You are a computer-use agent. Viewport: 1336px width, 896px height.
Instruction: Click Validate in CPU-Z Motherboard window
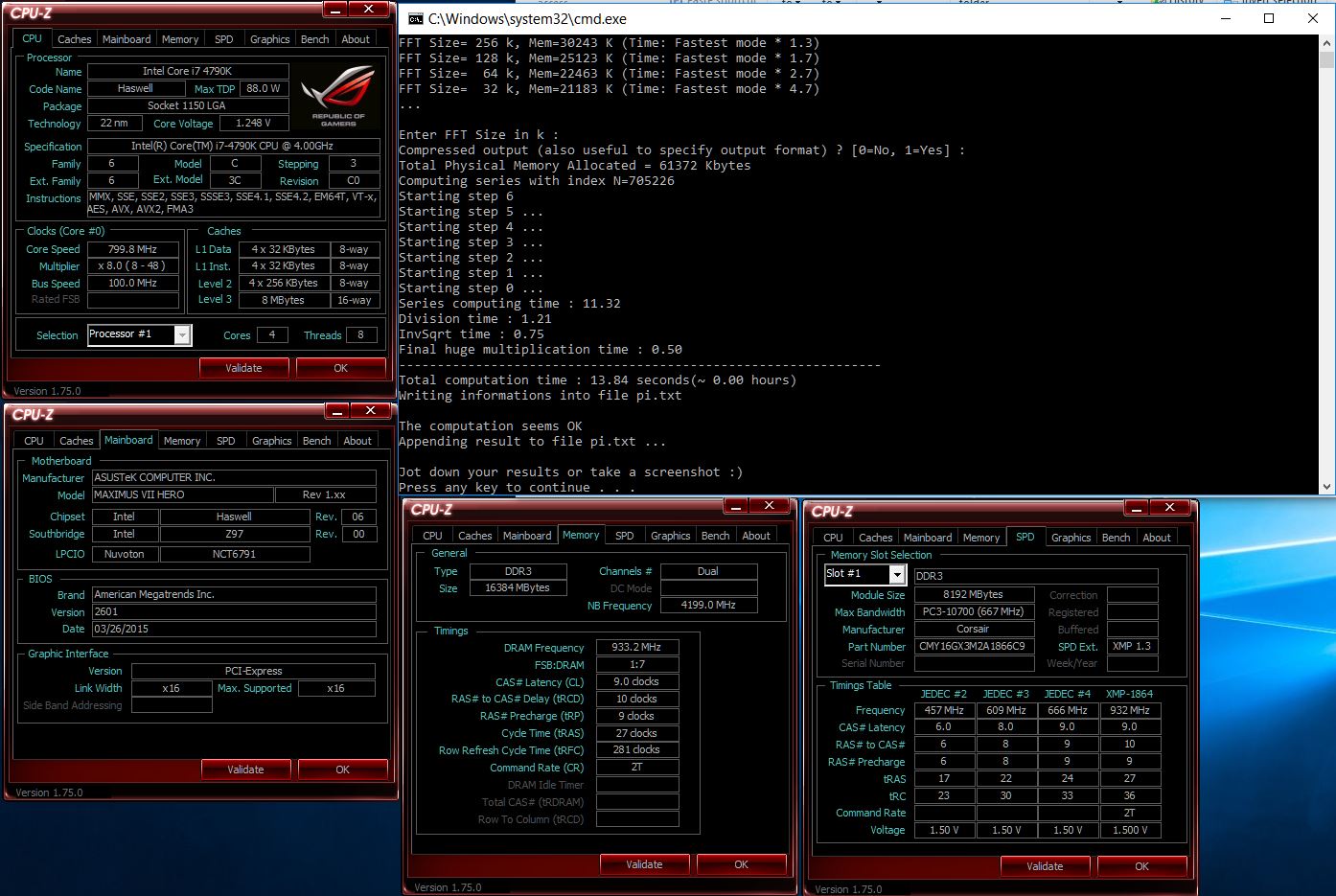[245, 770]
